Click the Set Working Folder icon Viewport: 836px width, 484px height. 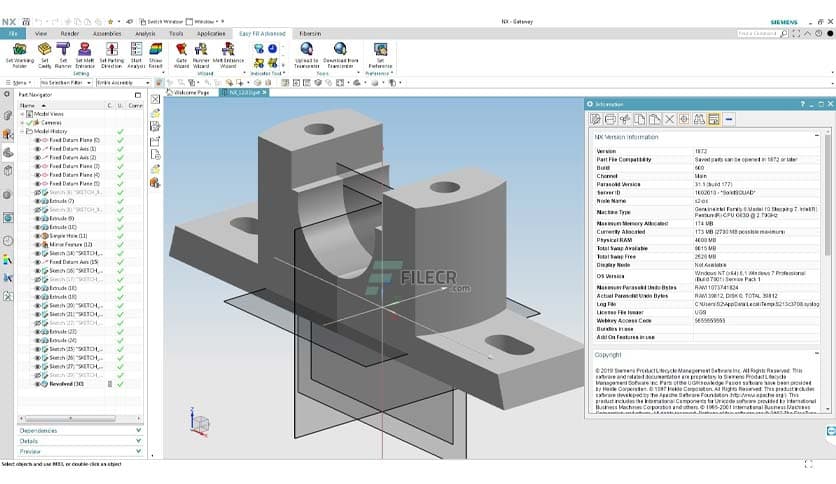pos(18,50)
